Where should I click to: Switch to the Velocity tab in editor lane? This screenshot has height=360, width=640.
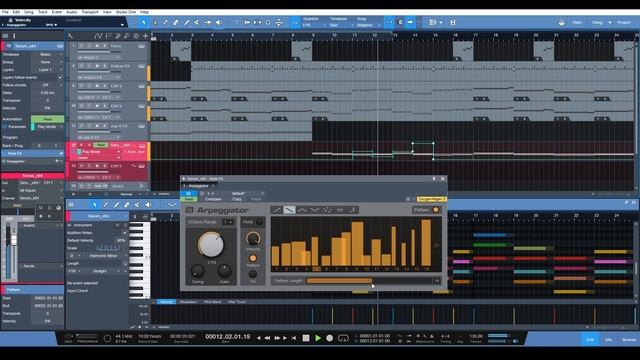coord(166,302)
